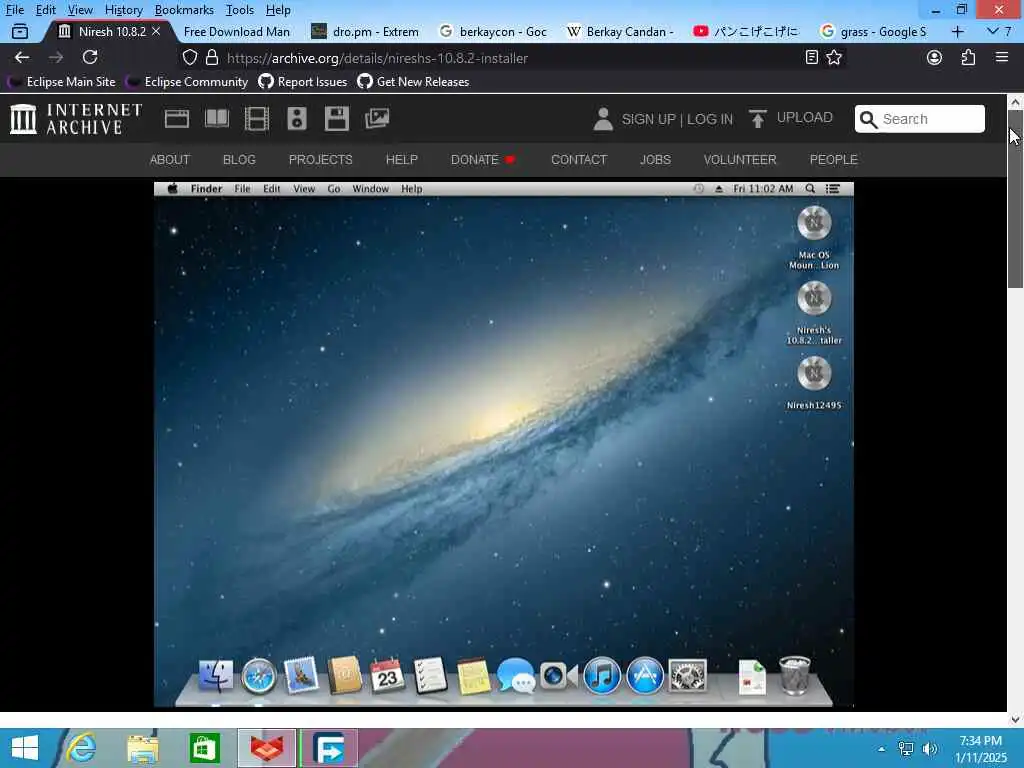Image resolution: width=1024 pixels, height=768 pixels.
Task: Open the Web media type icon
Action: 176,119
